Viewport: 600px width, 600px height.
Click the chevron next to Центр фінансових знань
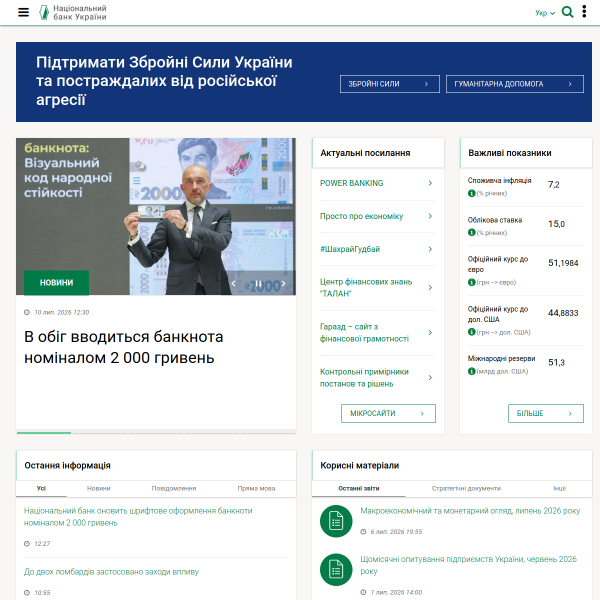tap(430, 287)
